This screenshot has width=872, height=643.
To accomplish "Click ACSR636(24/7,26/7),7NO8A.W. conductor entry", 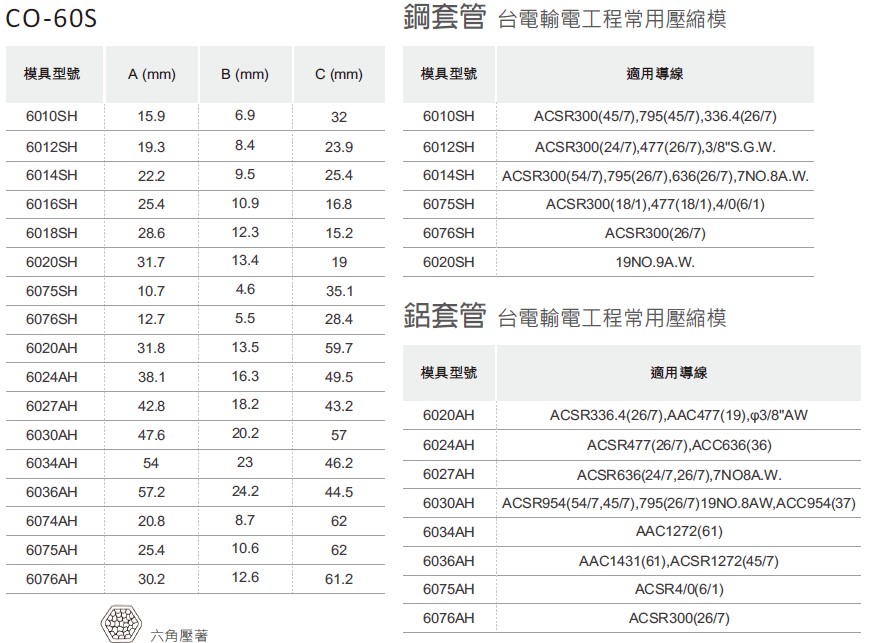I will [679, 475].
